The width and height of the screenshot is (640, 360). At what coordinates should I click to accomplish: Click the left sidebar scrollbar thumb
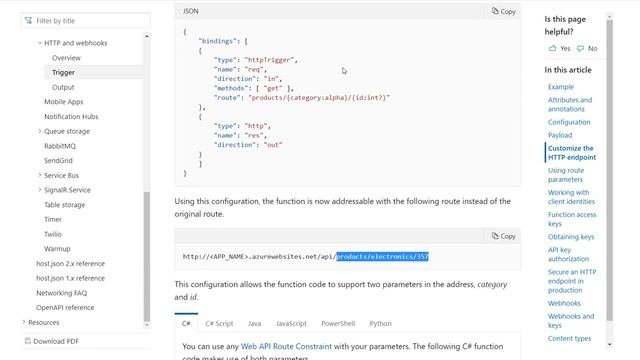click(x=147, y=256)
